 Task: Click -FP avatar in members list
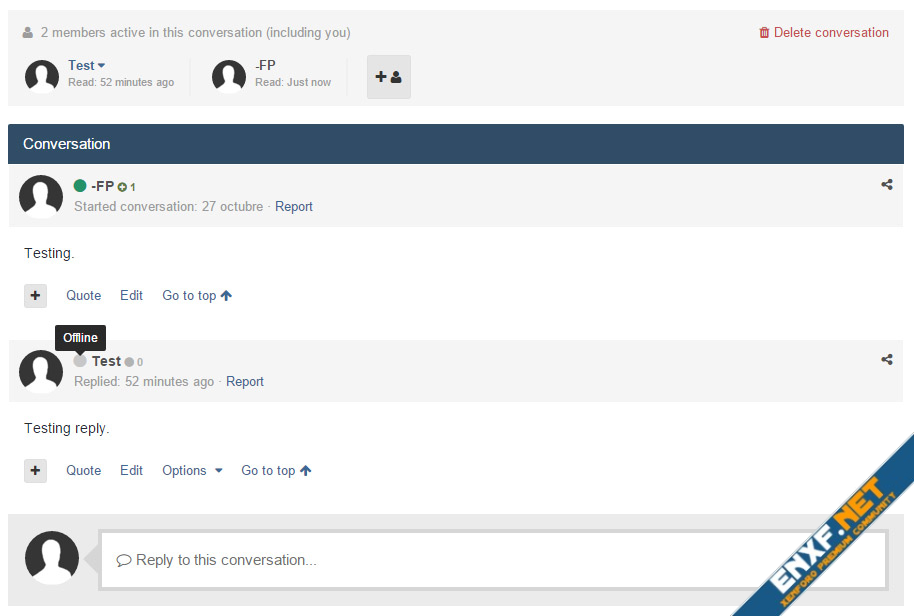pyautogui.click(x=229, y=76)
